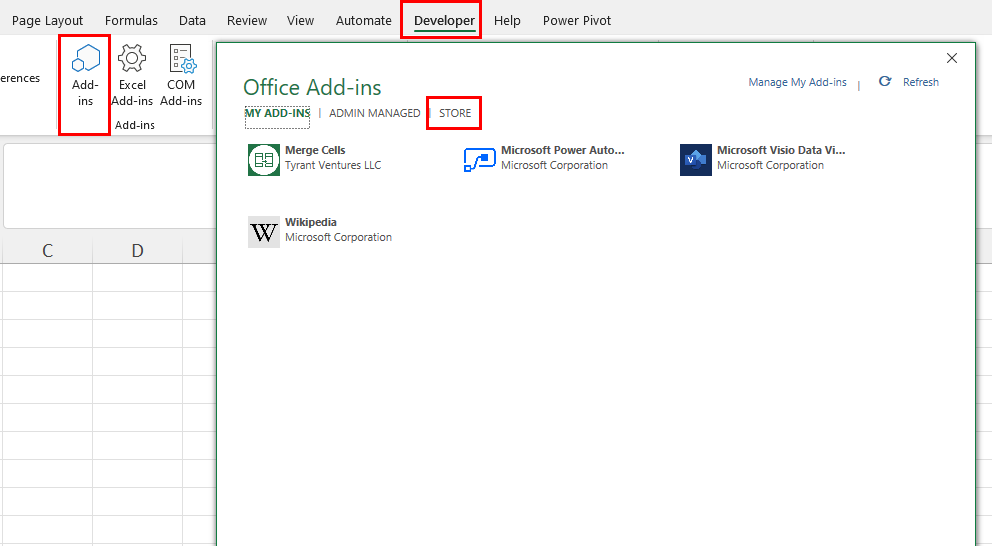992x546 pixels.
Task: Click Microsoft Corporation under Wikipedia
Action: pyautogui.click(x=338, y=237)
